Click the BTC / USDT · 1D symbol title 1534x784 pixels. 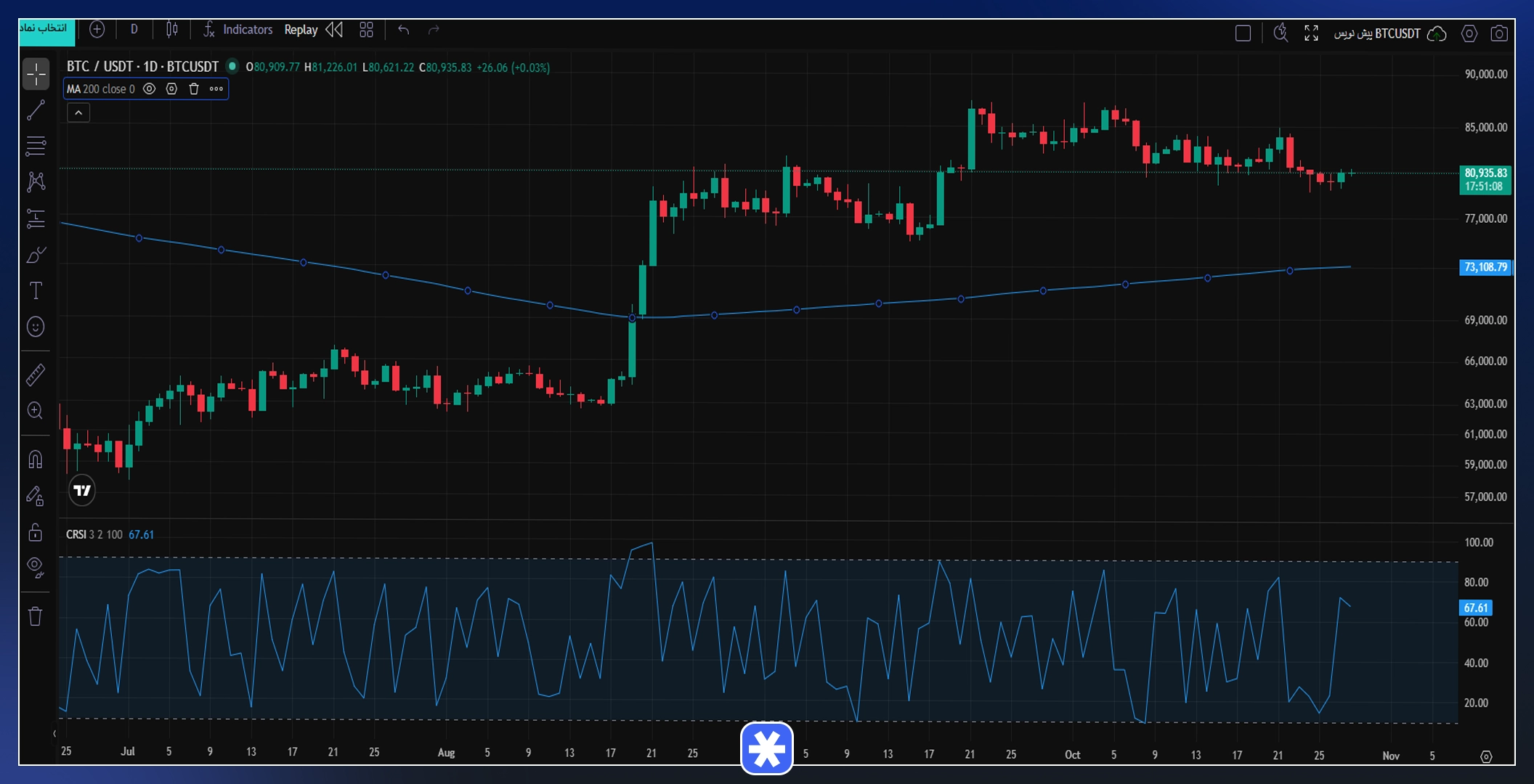[142, 67]
